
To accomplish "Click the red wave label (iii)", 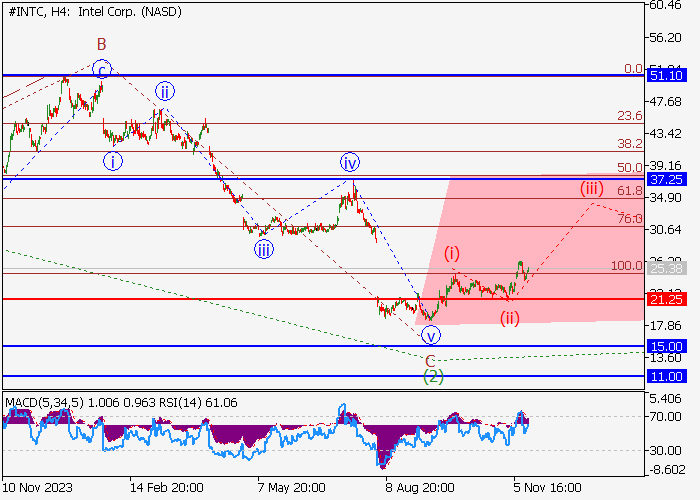I will [x=592, y=188].
